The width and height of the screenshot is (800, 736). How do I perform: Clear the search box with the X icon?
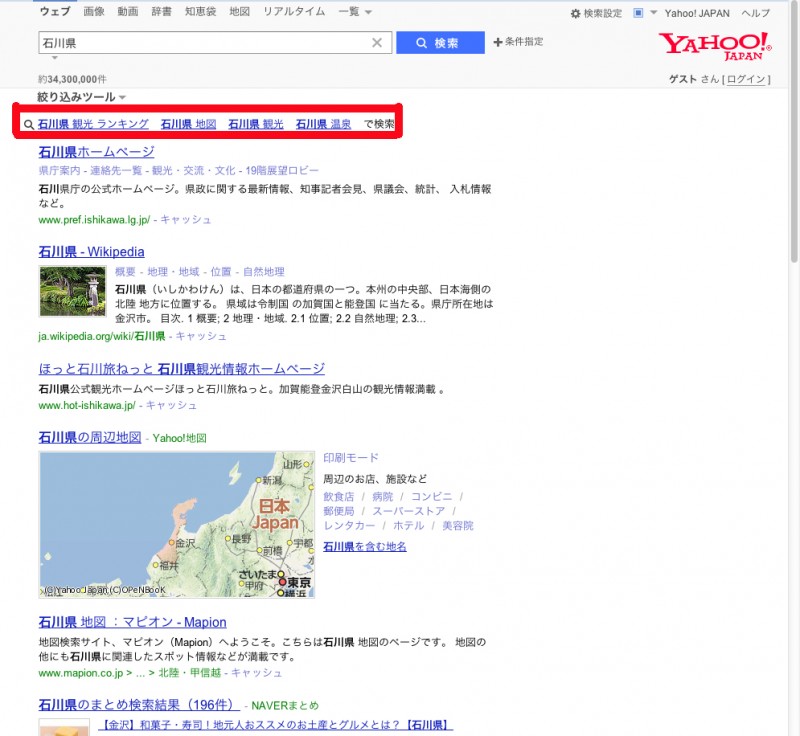(377, 43)
